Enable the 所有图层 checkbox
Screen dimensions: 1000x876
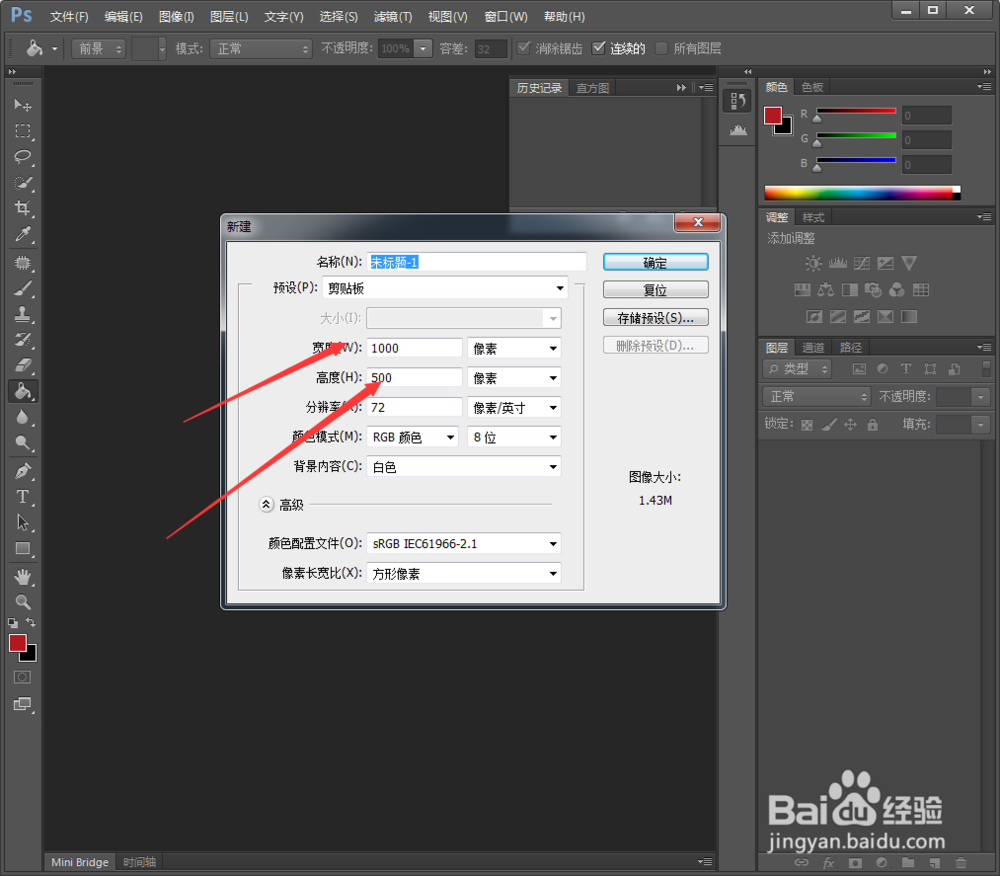tap(660, 47)
